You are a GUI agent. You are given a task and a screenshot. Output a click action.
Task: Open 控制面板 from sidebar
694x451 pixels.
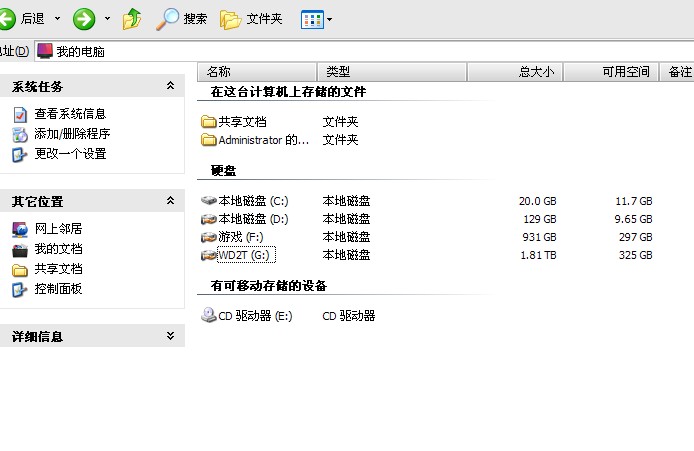(58, 289)
